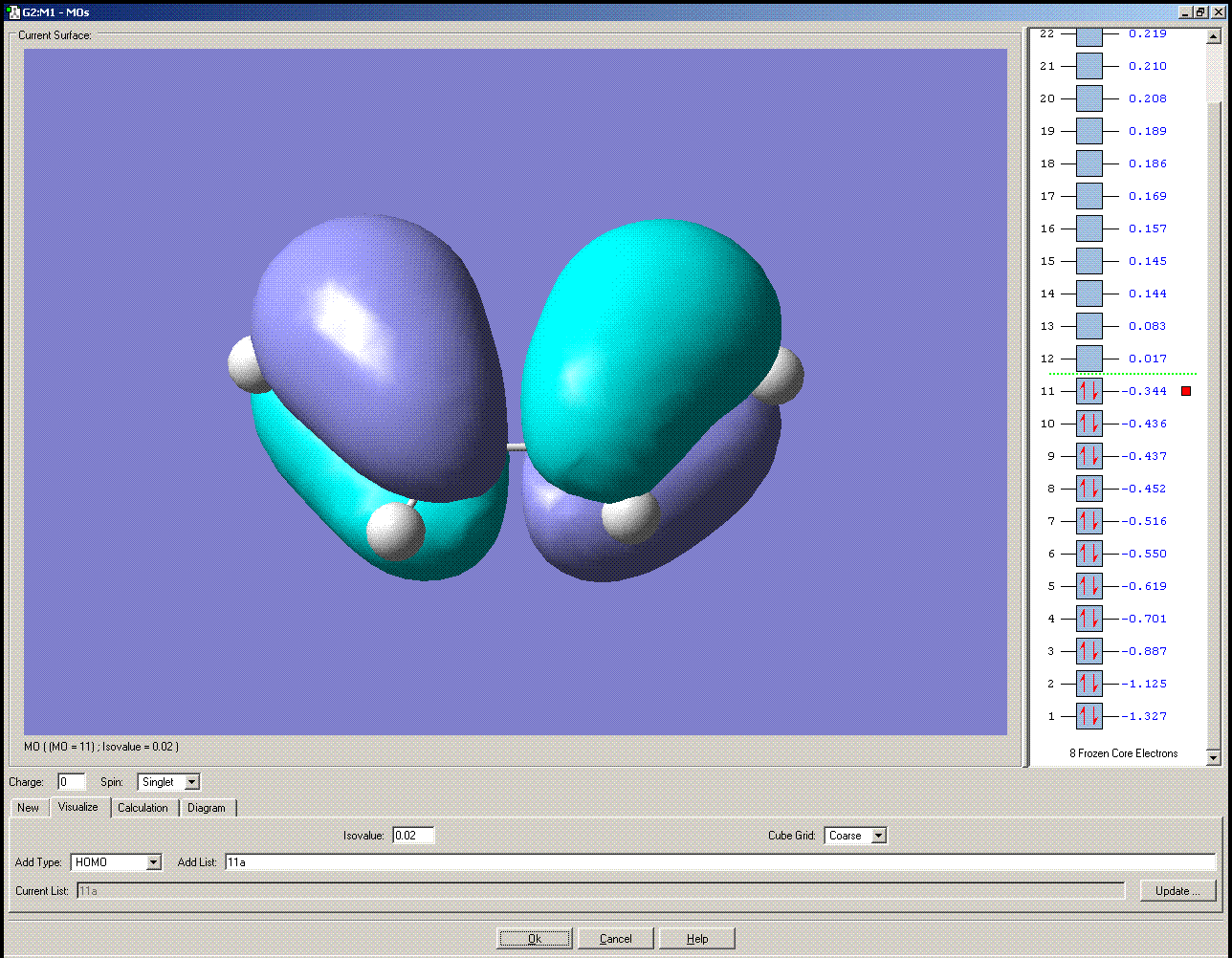The image size is (1232, 958).
Task: Open the Diagram tab
Action: tap(207, 808)
